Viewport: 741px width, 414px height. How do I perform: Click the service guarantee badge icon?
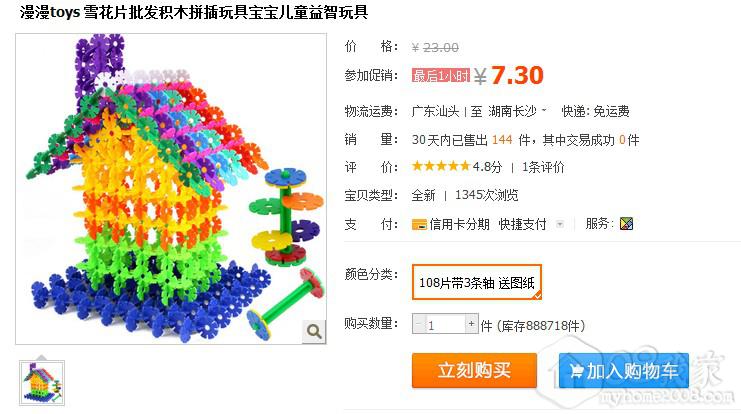point(626,224)
